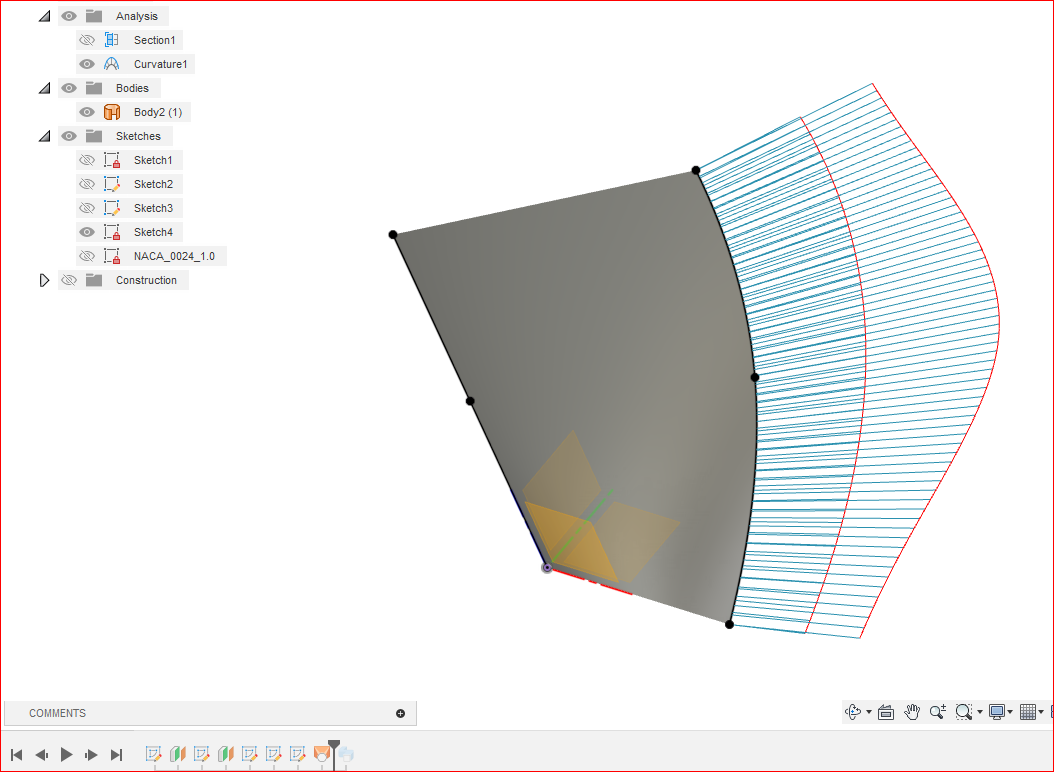1054x772 pixels.
Task: Collapse the Sketches folder
Action: coord(44,135)
